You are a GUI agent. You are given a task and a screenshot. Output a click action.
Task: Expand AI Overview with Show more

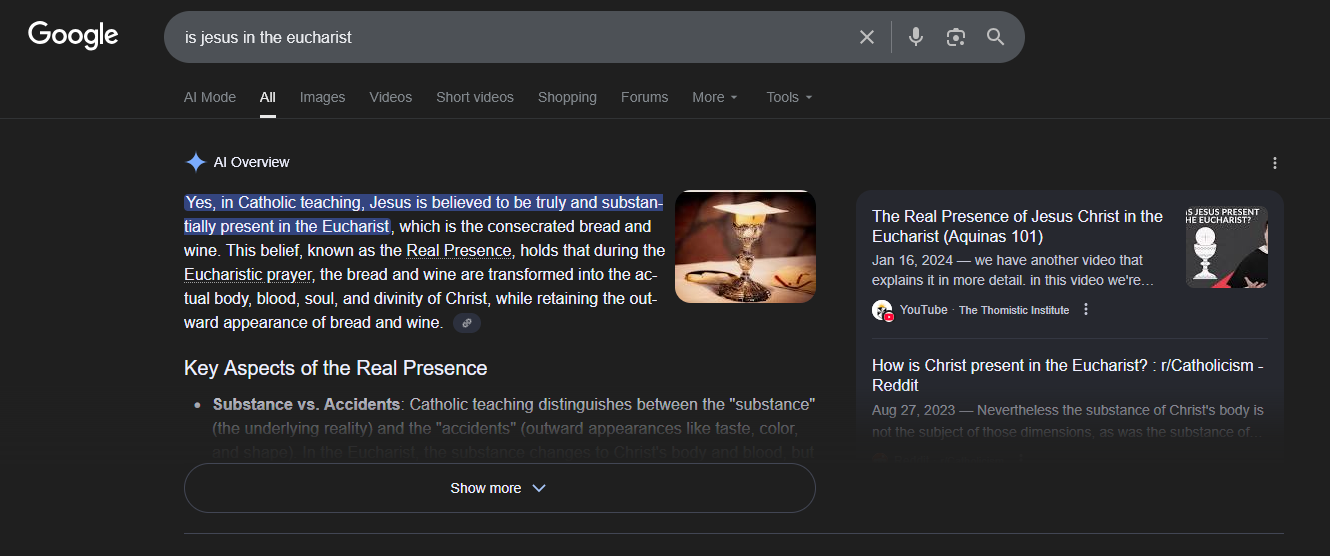click(x=499, y=488)
